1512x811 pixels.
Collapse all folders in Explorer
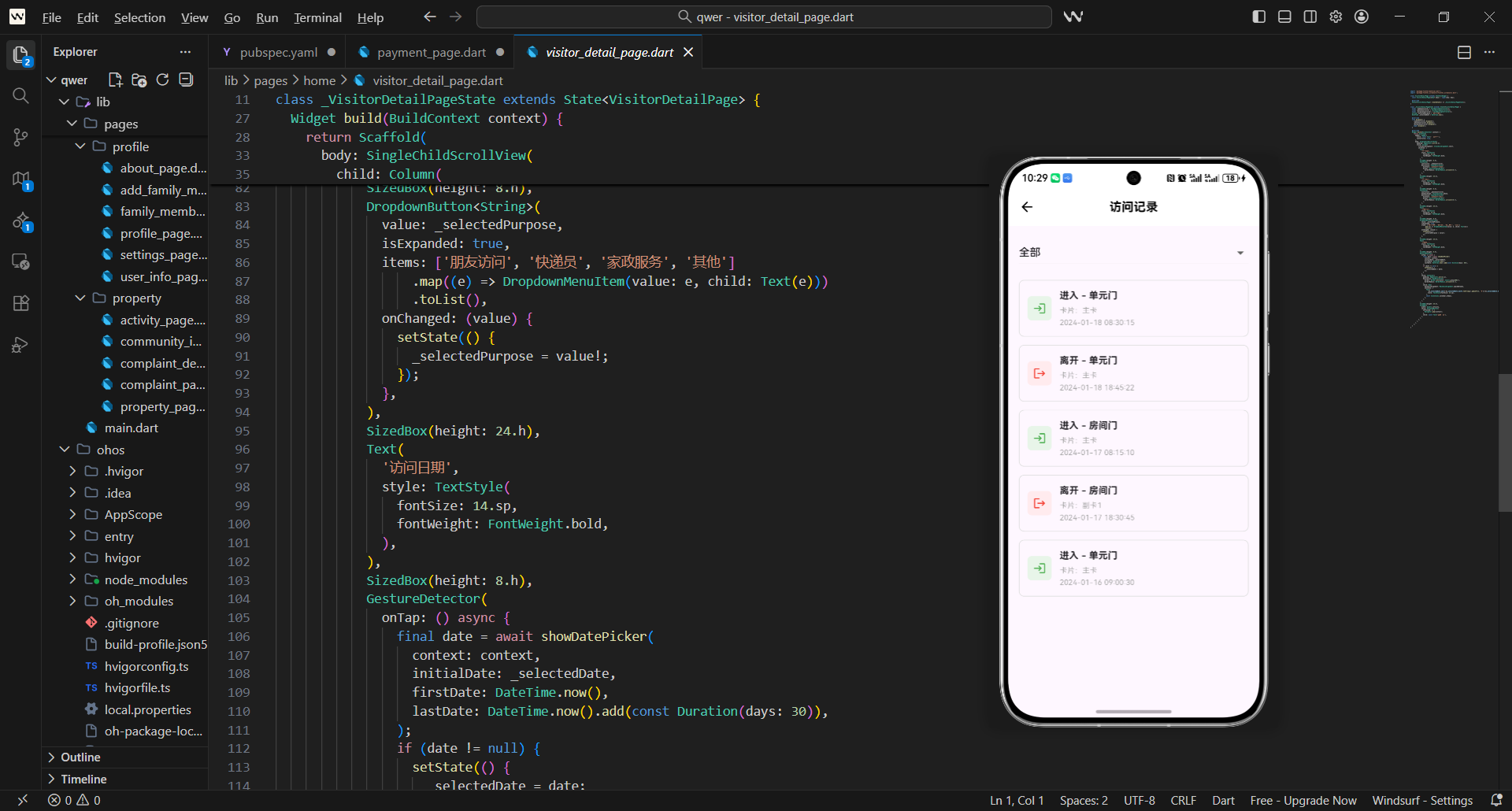186,80
